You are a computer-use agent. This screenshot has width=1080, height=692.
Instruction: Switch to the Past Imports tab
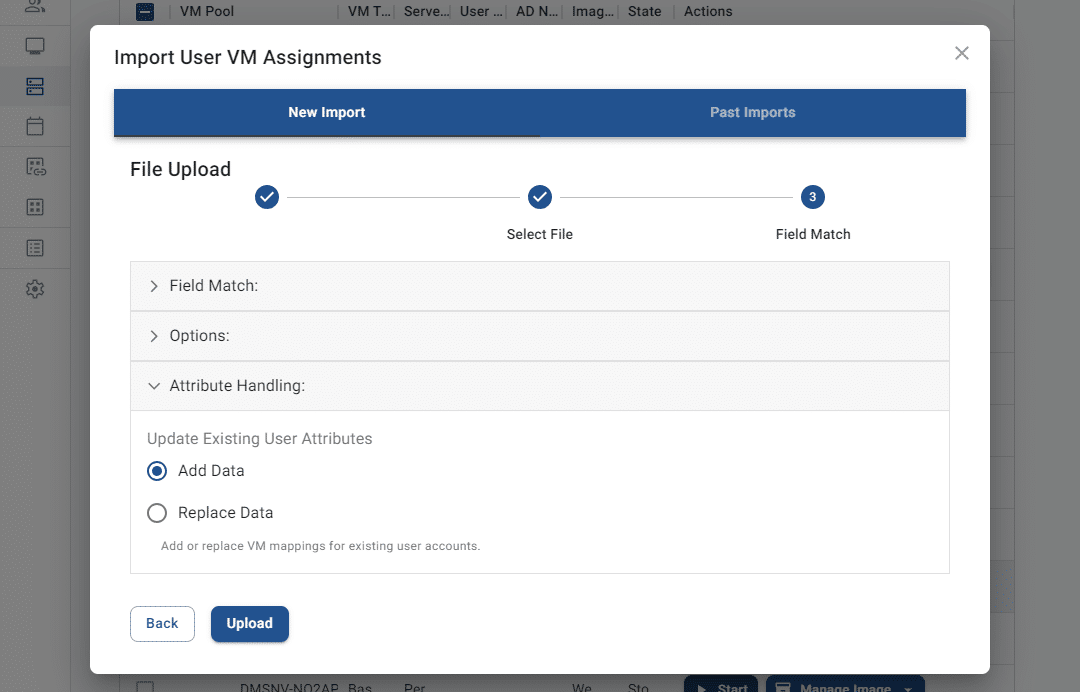coord(752,113)
